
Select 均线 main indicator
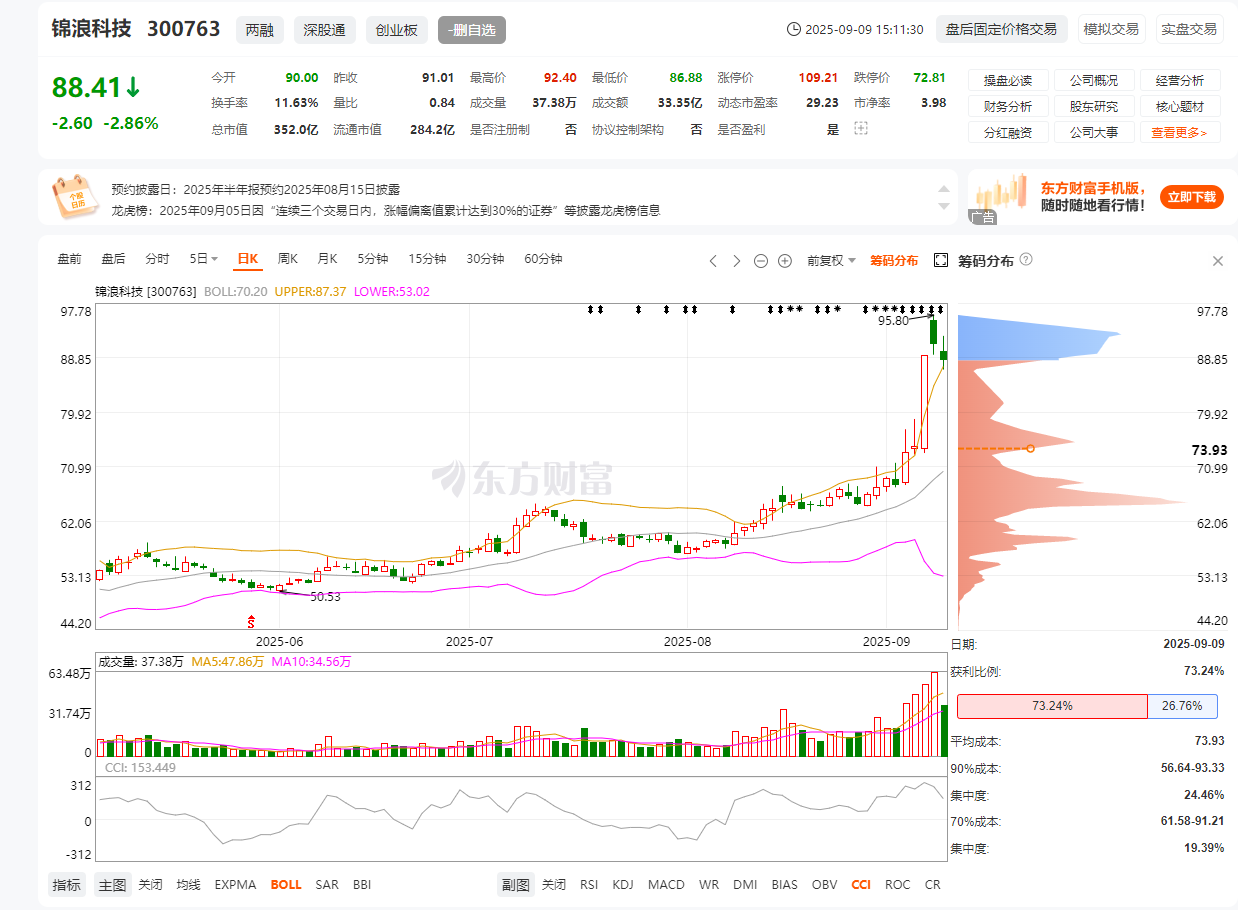(189, 885)
